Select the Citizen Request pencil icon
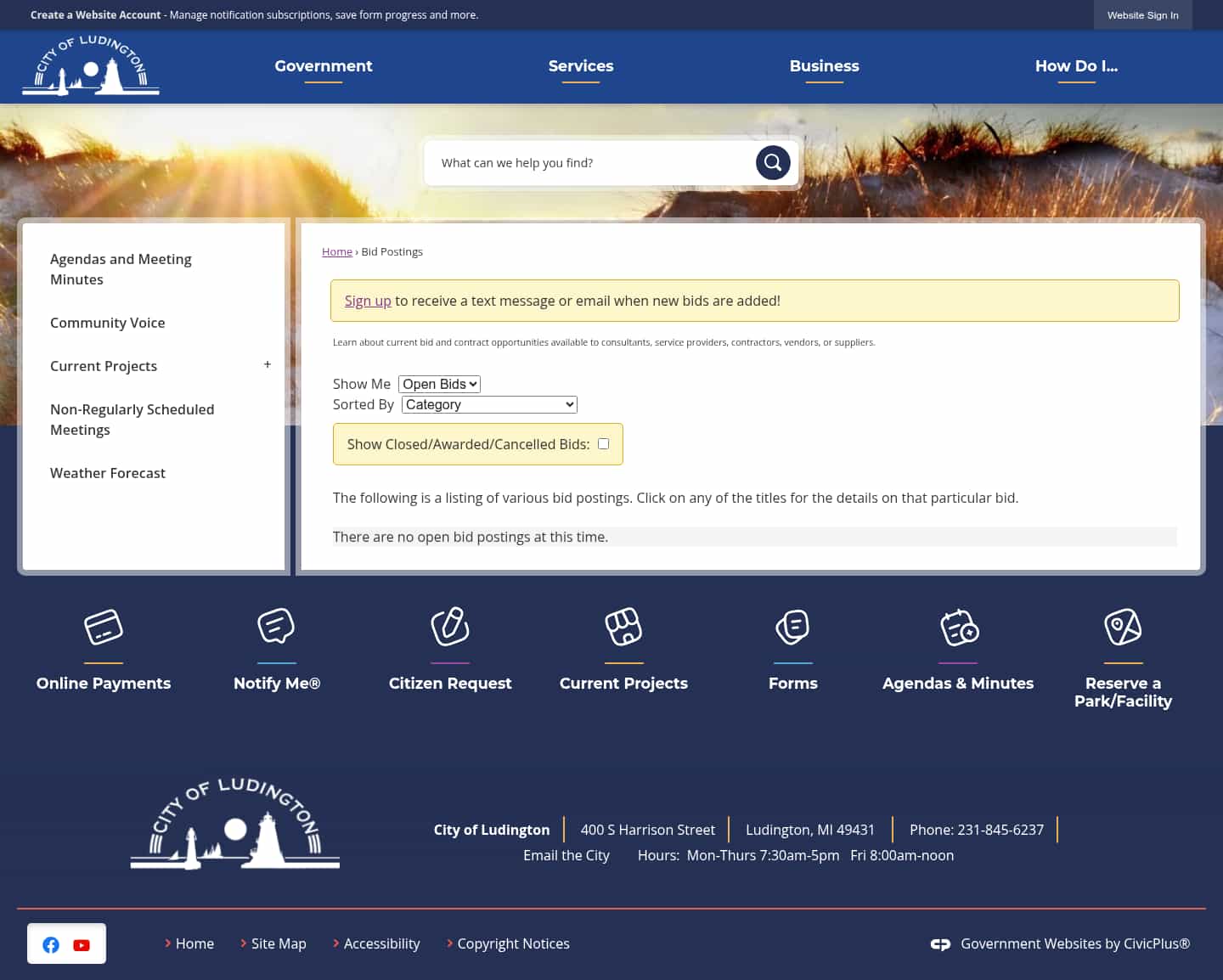Viewport: 1223px width, 980px height. pos(450,628)
